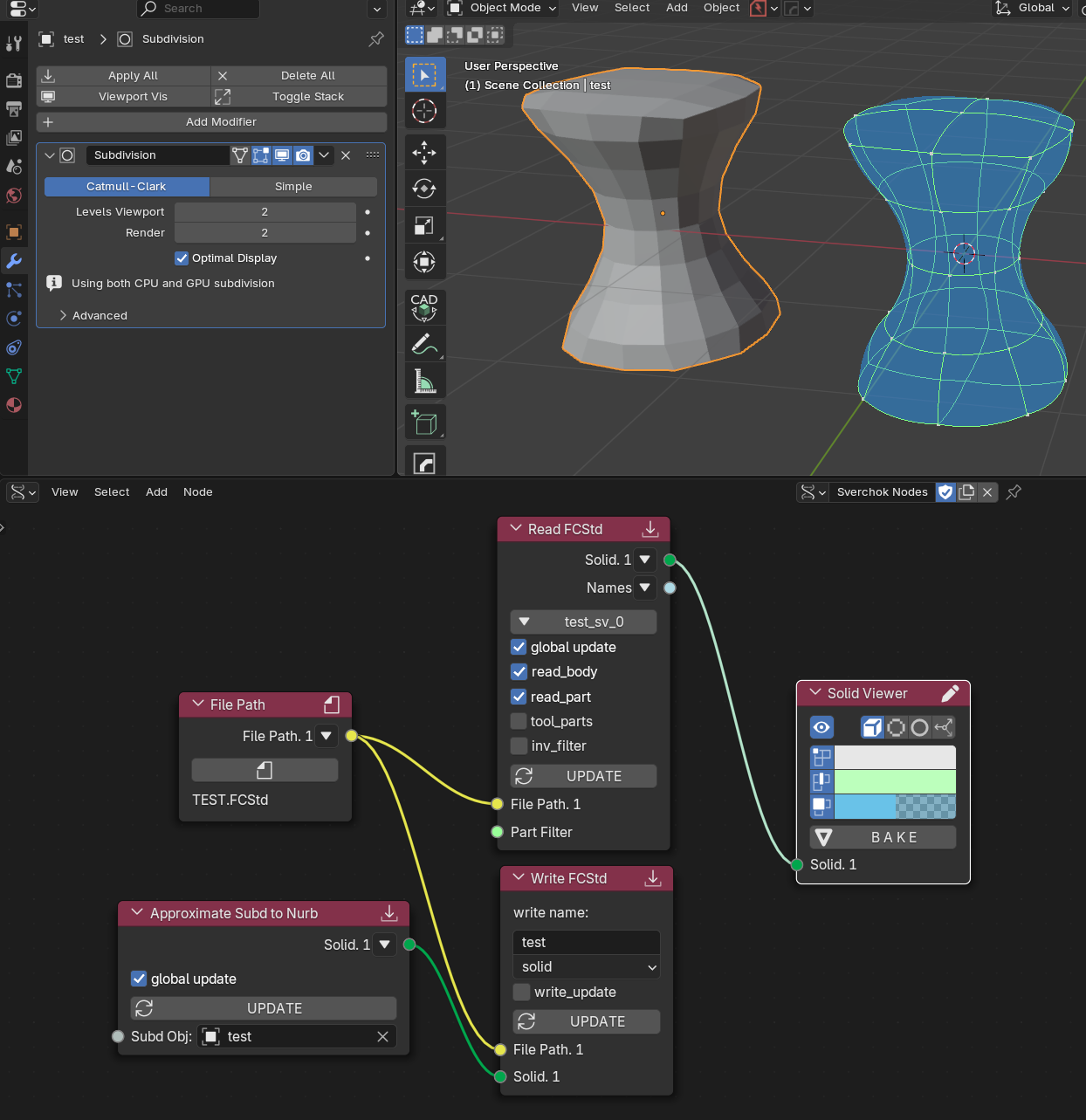This screenshot has width=1086, height=1120.
Task: Open the Object properties tab
Action: coord(14,232)
